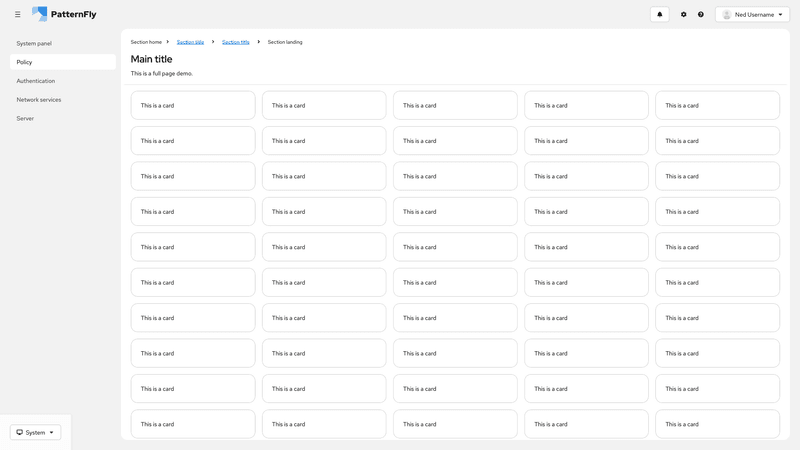Open the Server navigation item
This screenshot has height=450, width=800.
25,118
